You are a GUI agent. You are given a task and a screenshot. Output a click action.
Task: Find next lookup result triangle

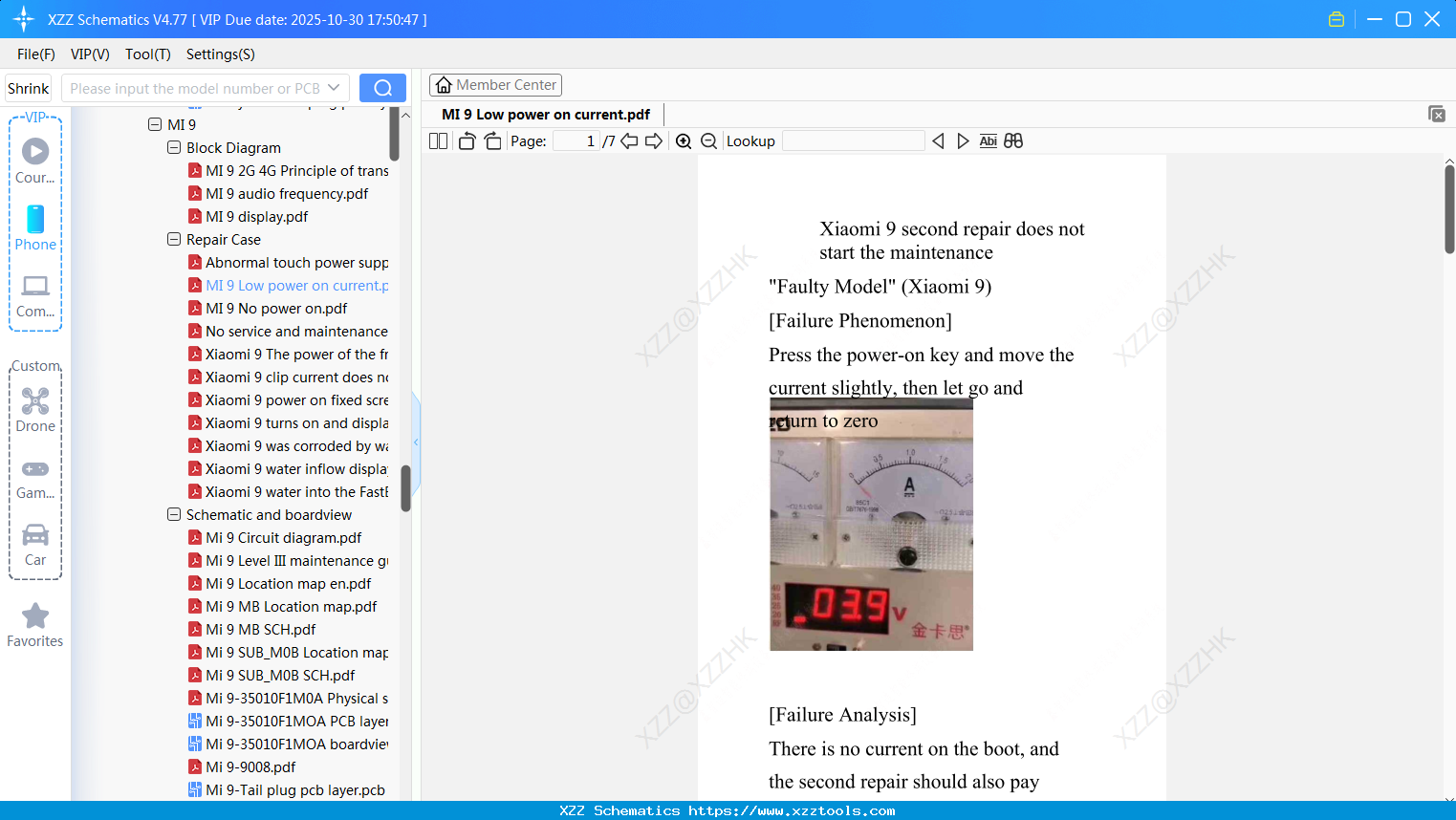[x=963, y=140]
